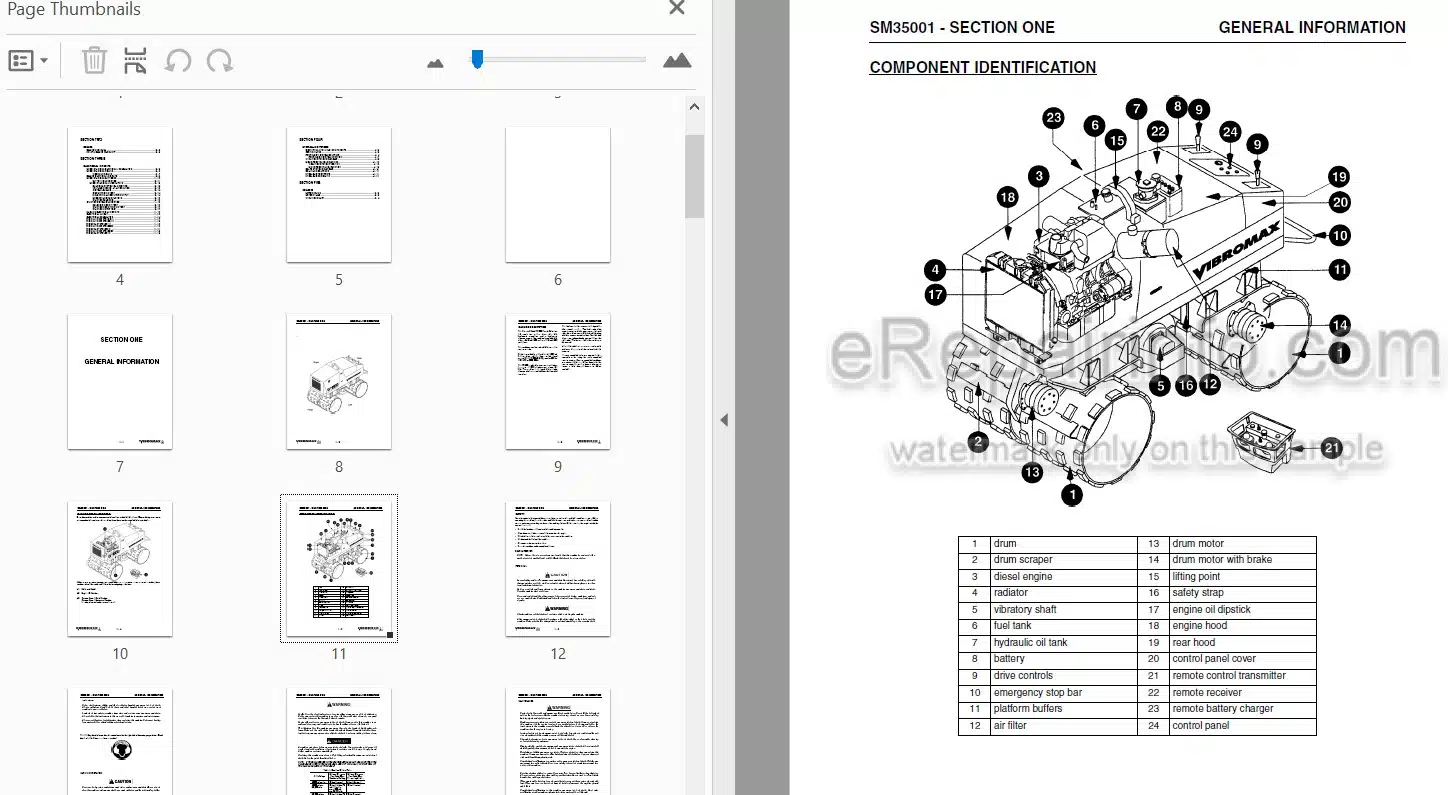
Task: Close the Page Thumbnails panel
Action: (677, 8)
